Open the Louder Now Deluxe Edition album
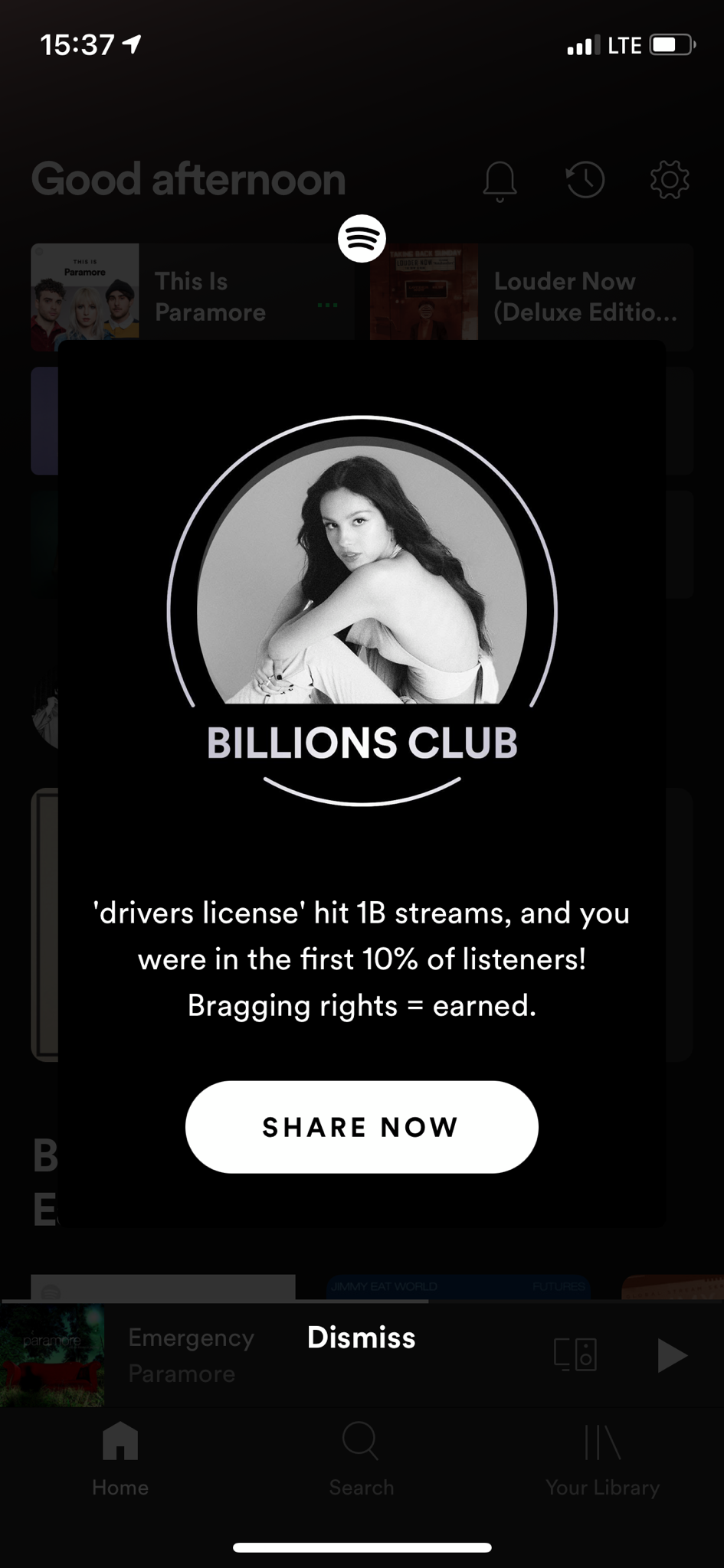Screen dimensions: 724x1568 (x=532, y=297)
